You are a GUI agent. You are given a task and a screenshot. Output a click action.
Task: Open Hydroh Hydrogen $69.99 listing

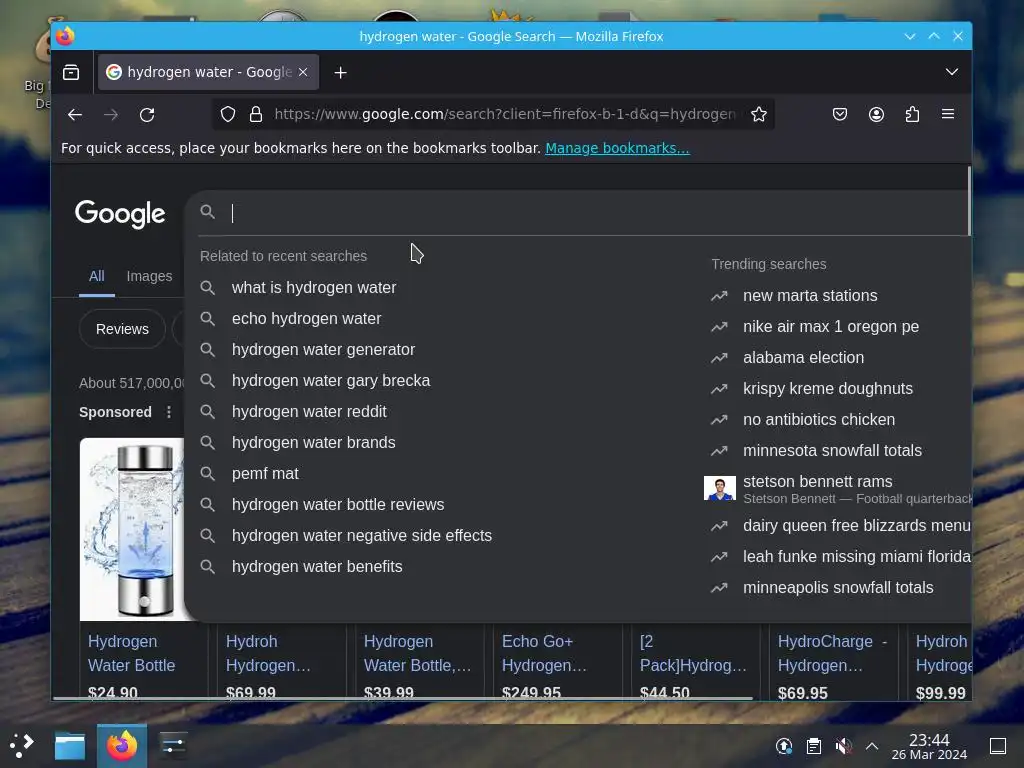pos(268,654)
